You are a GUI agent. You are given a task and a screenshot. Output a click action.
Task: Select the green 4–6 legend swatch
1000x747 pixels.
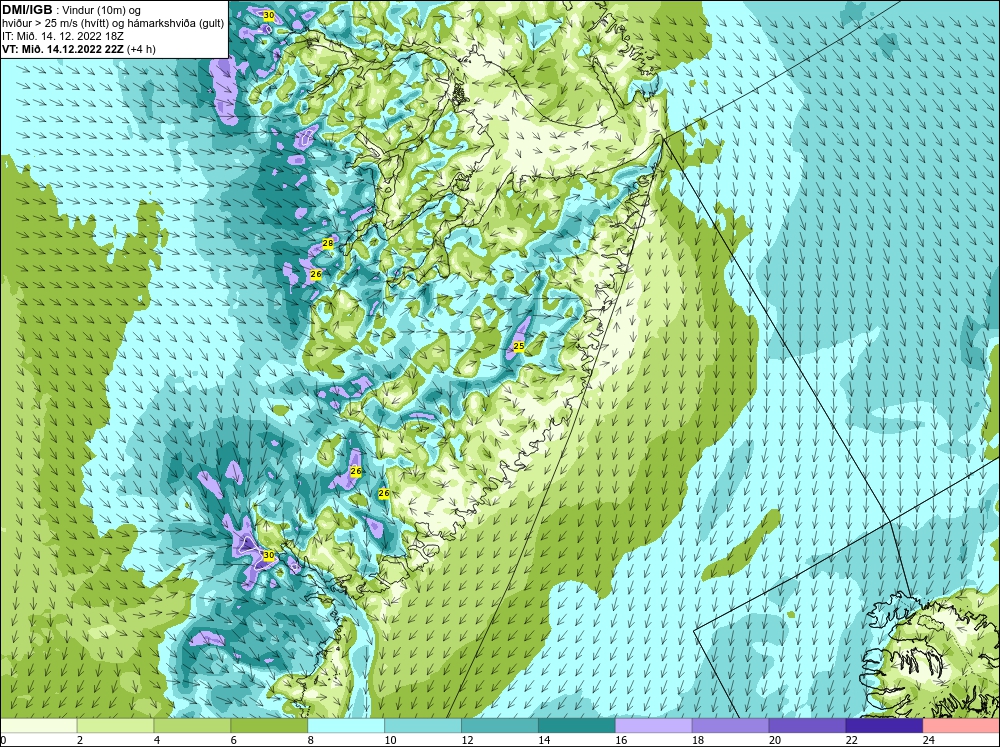[192, 726]
